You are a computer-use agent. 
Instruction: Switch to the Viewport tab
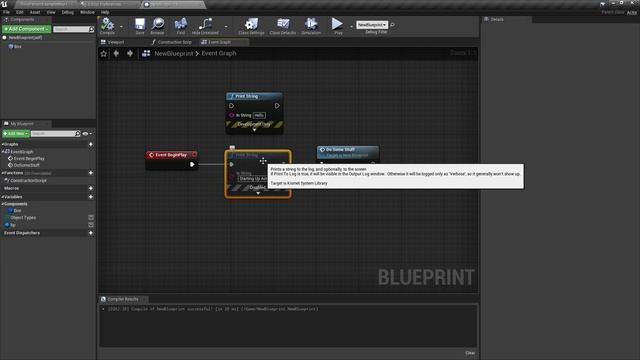click(116, 42)
